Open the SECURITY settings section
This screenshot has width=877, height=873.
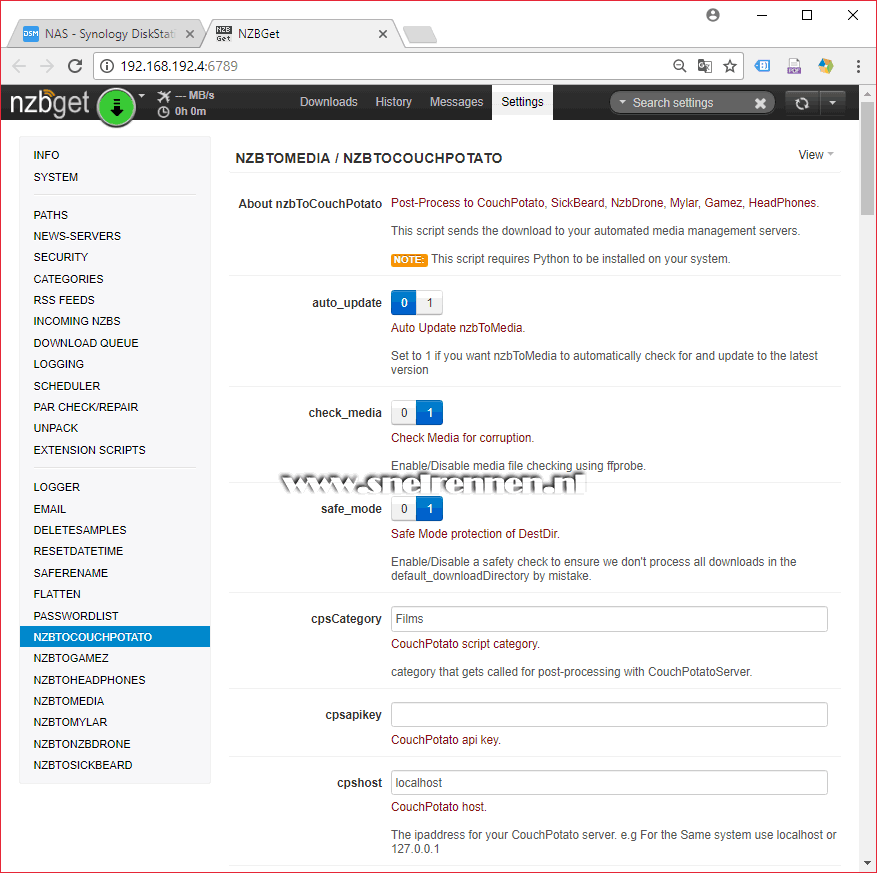pyautogui.click(x=60, y=257)
